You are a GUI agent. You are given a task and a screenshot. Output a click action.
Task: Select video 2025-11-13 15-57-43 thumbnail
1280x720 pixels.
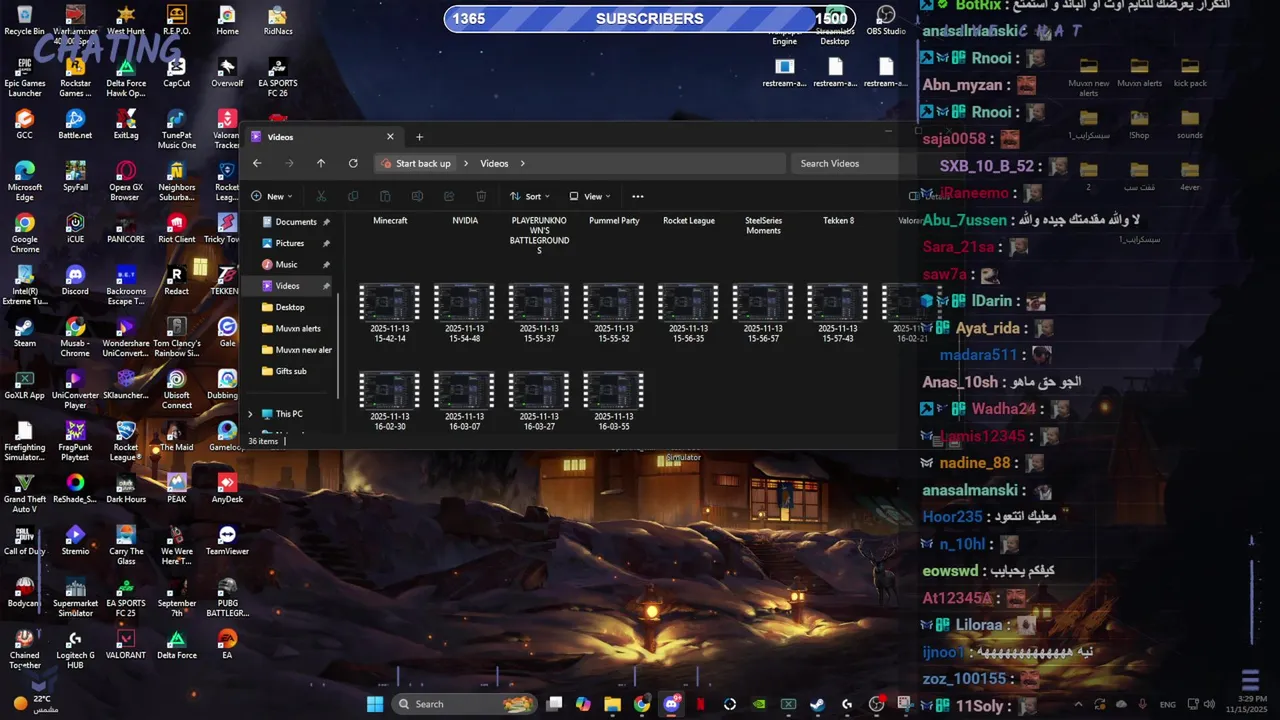click(x=838, y=302)
